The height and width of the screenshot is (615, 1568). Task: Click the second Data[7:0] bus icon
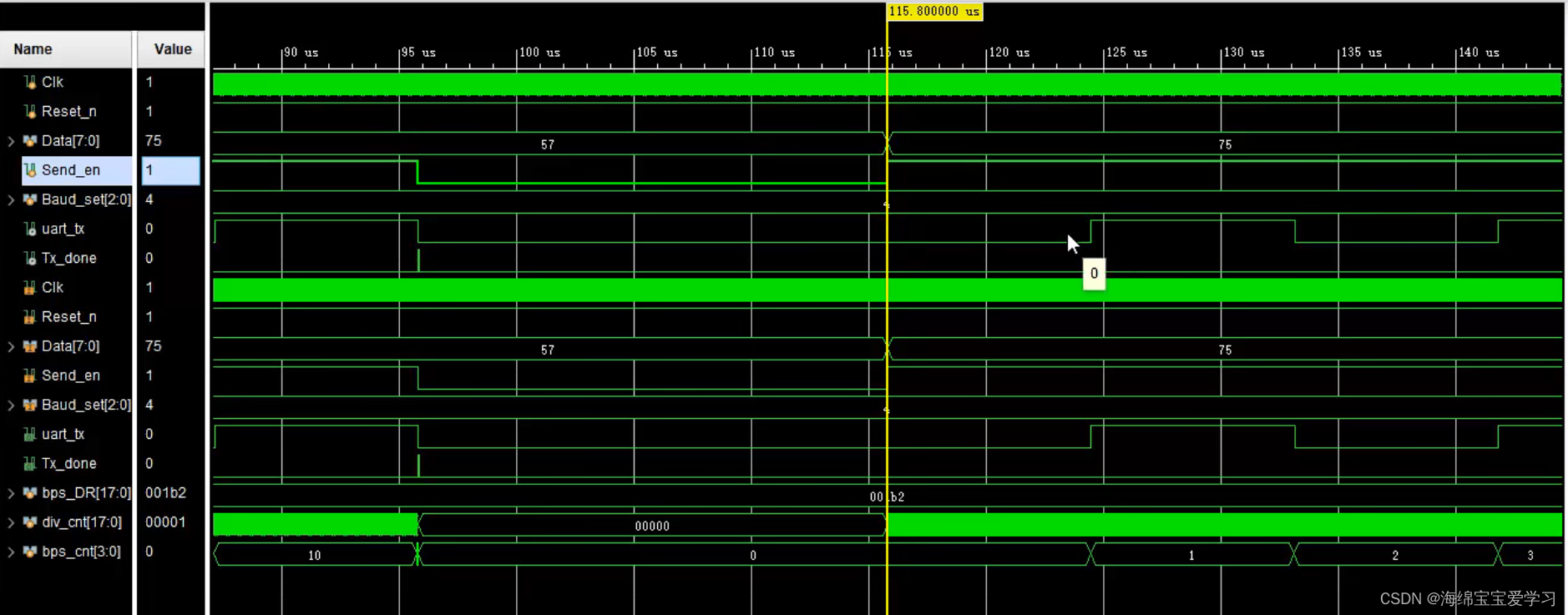click(30, 346)
